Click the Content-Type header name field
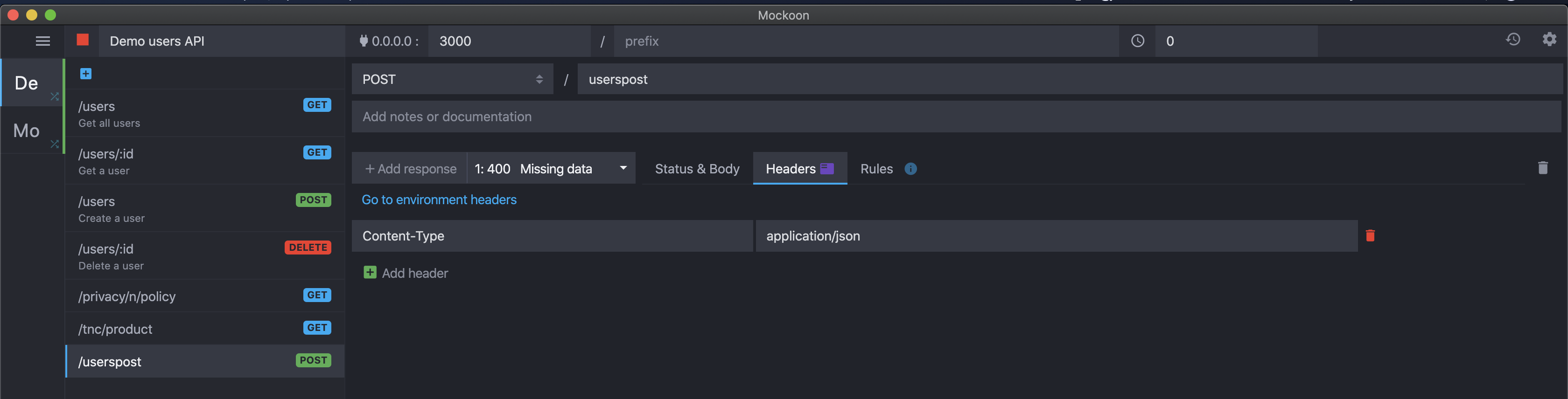The width and height of the screenshot is (1568, 399). (552, 235)
